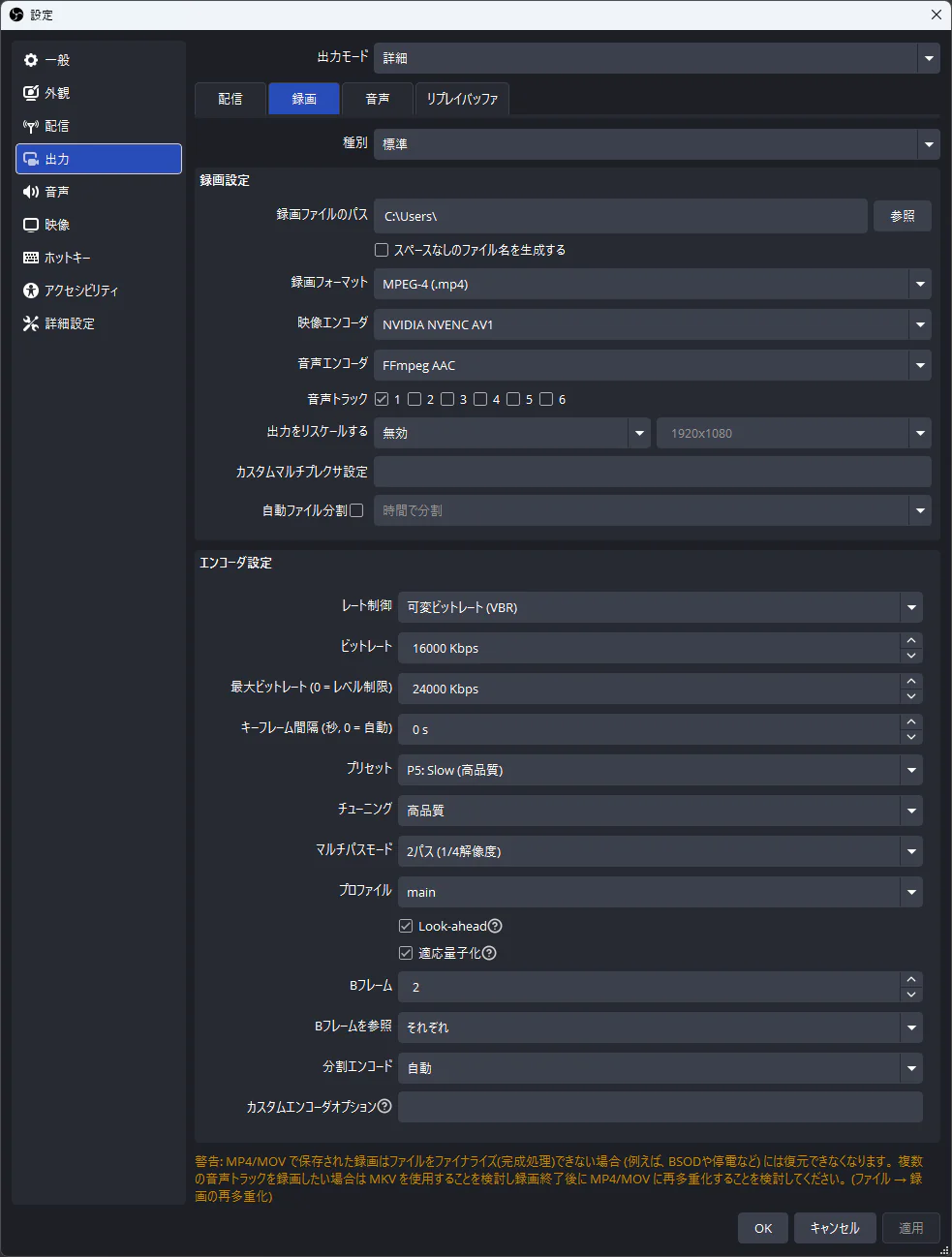The height and width of the screenshot is (1257, 952).
Task: Select the 音声 (Audio) sidebar section
Action: (58, 192)
